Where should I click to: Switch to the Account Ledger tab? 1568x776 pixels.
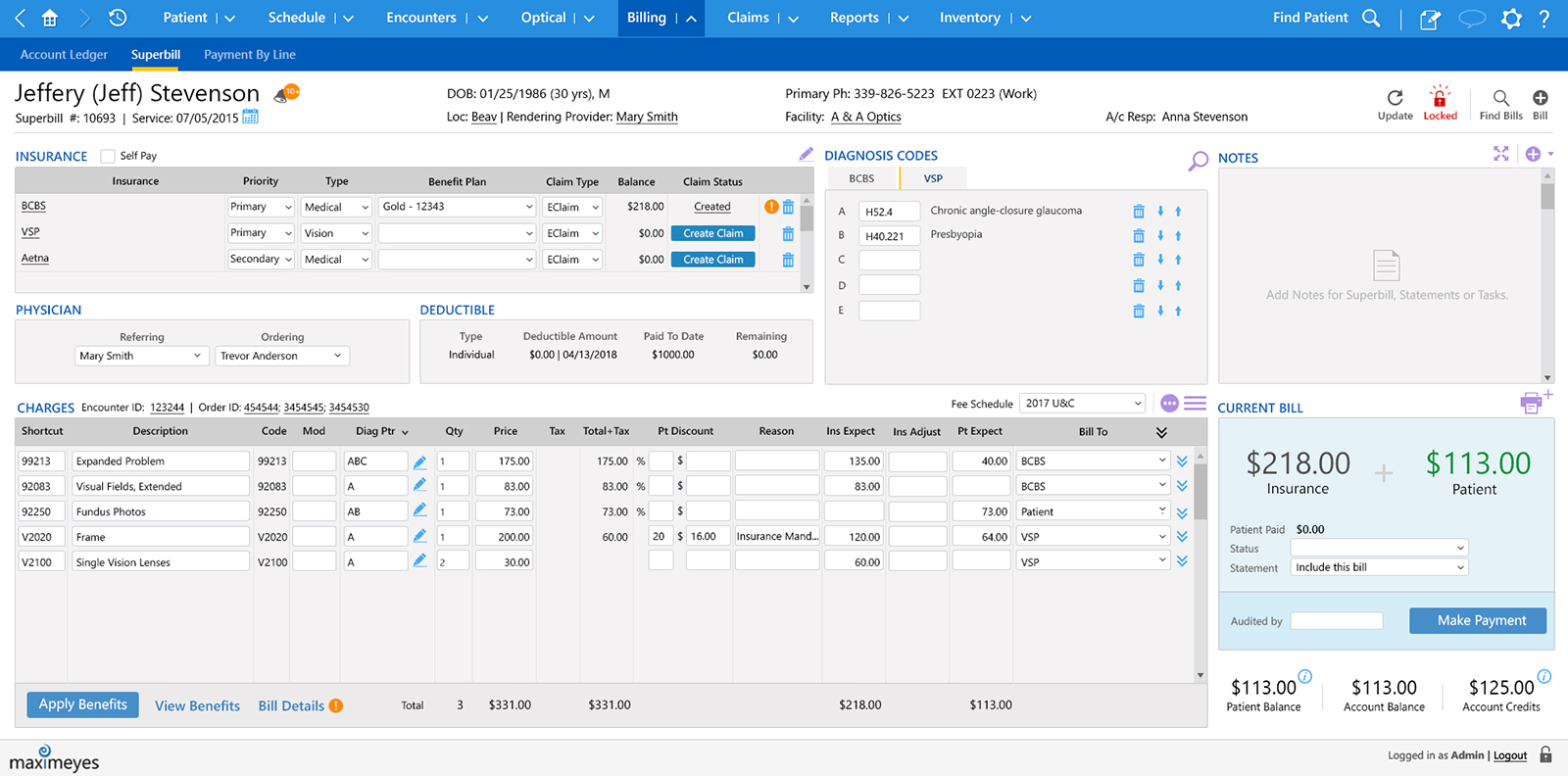[x=64, y=55]
